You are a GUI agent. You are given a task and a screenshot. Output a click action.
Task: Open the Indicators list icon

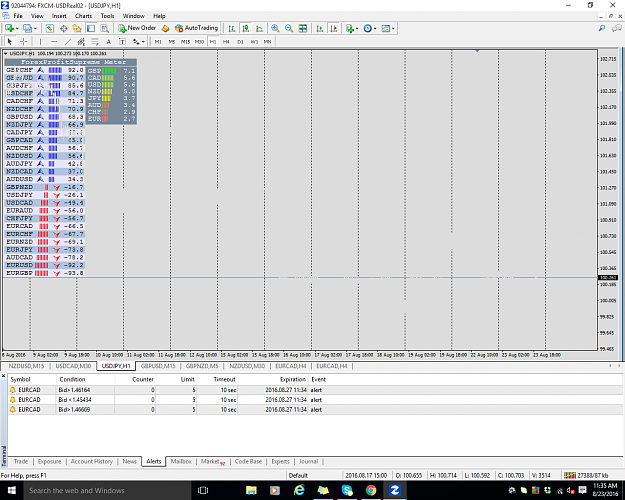(350, 28)
